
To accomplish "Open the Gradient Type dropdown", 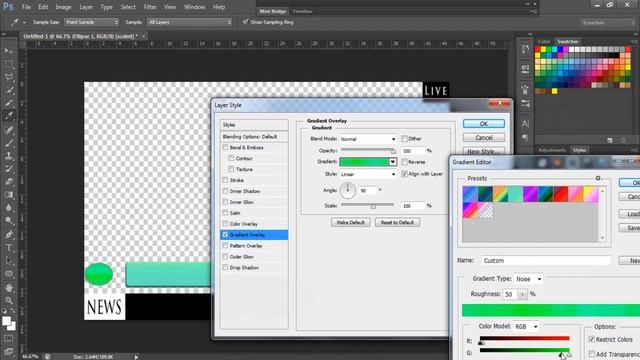I will 529,279.
